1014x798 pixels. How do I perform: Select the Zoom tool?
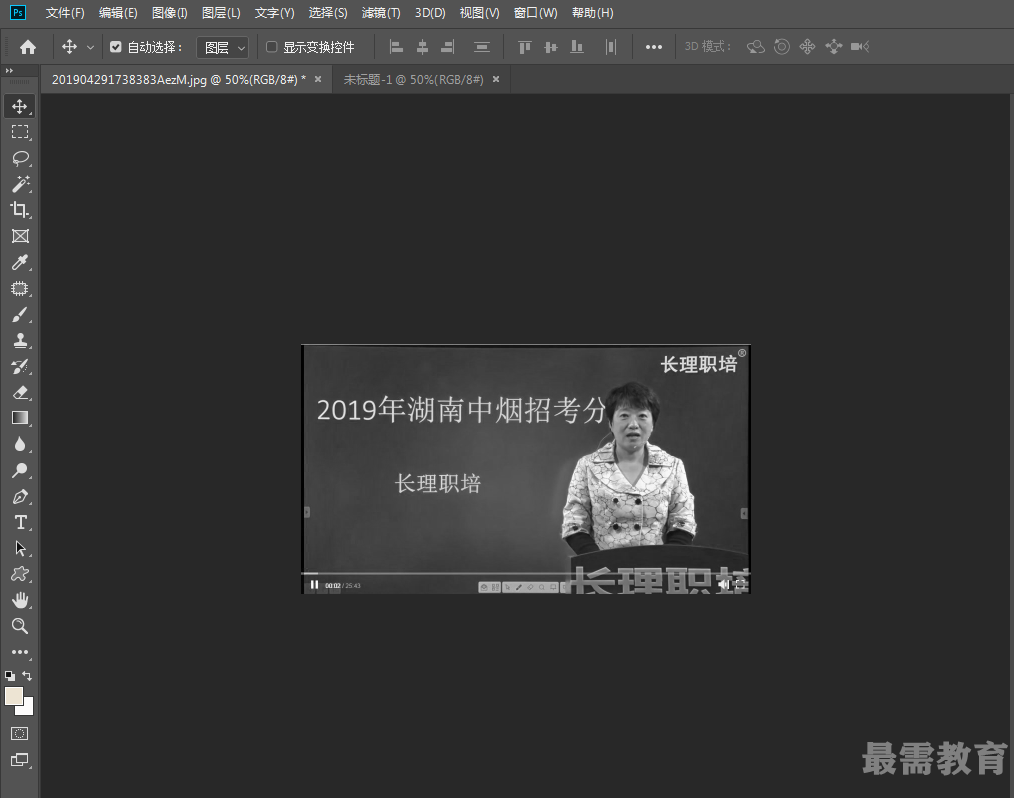[20, 626]
